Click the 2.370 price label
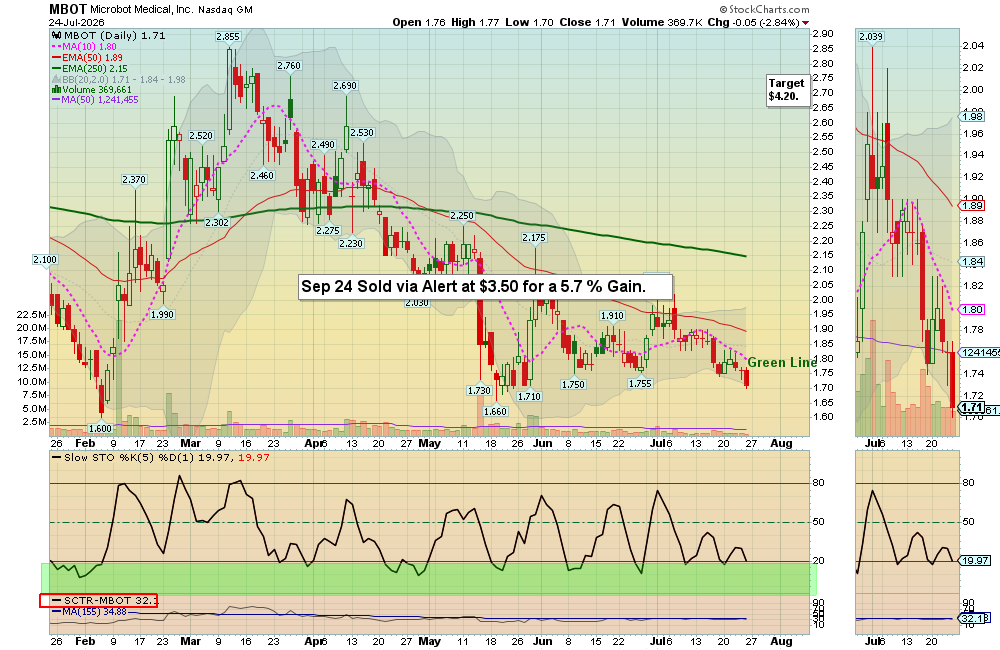This screenshot has width=1000, height=650. click(x=134, y=180)
